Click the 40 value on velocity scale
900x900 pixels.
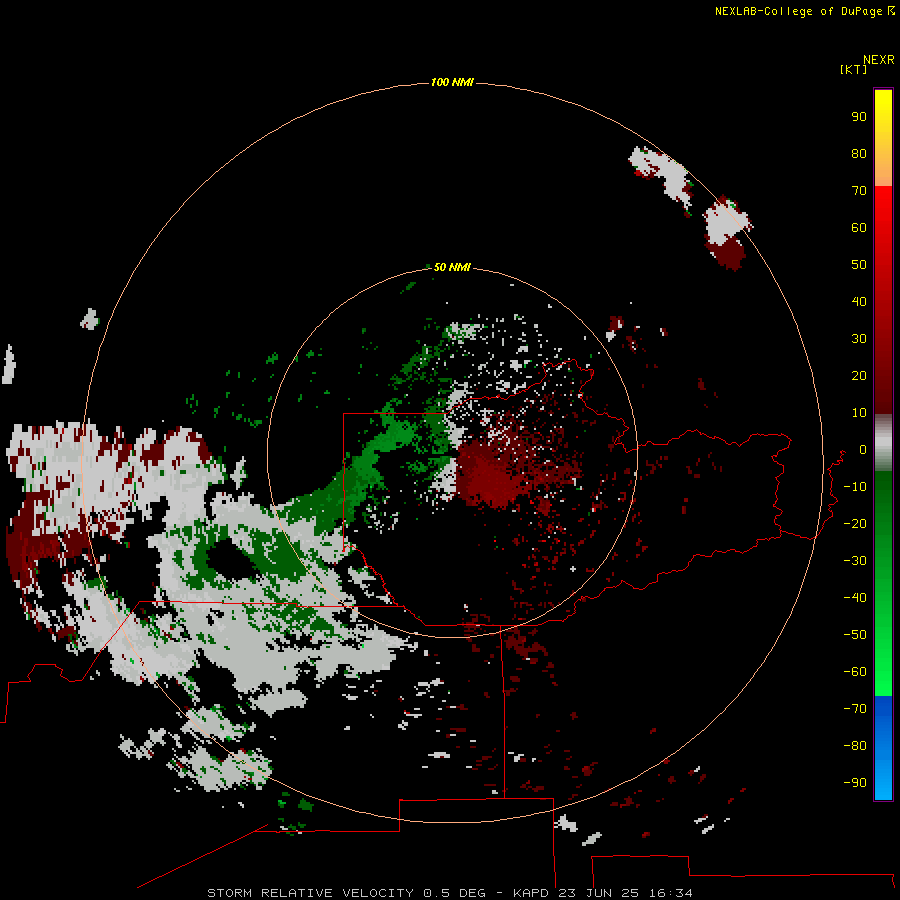click(859, 301)
